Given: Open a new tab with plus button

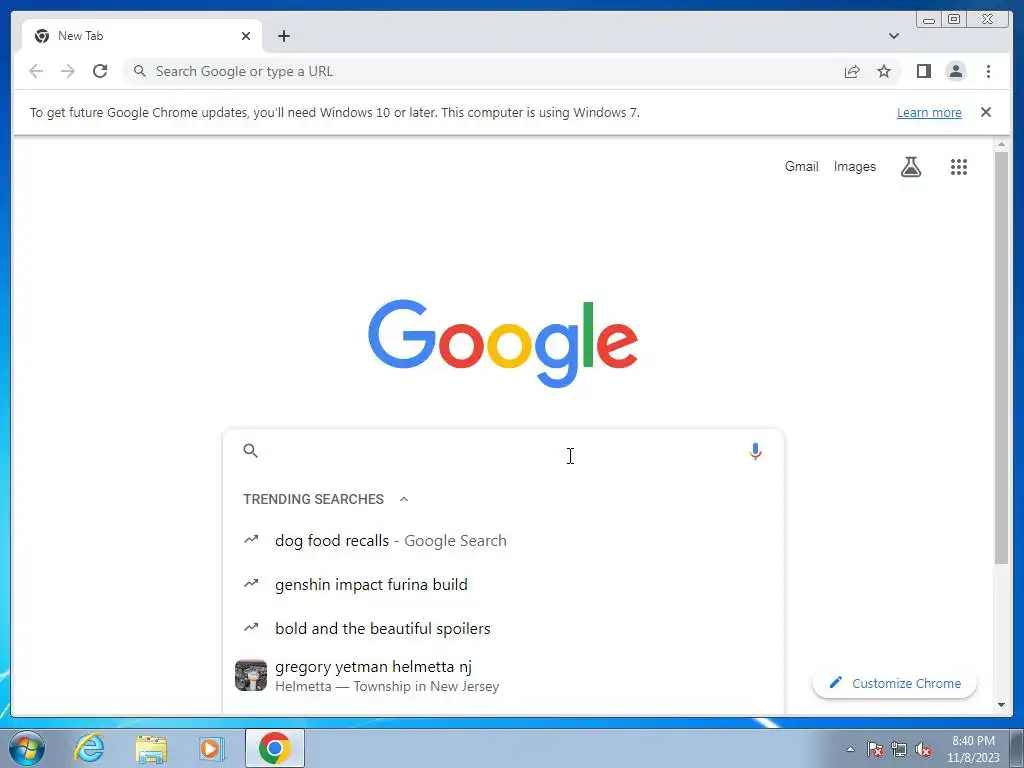Looking at the screenshot, I should [x=283, y=36].
